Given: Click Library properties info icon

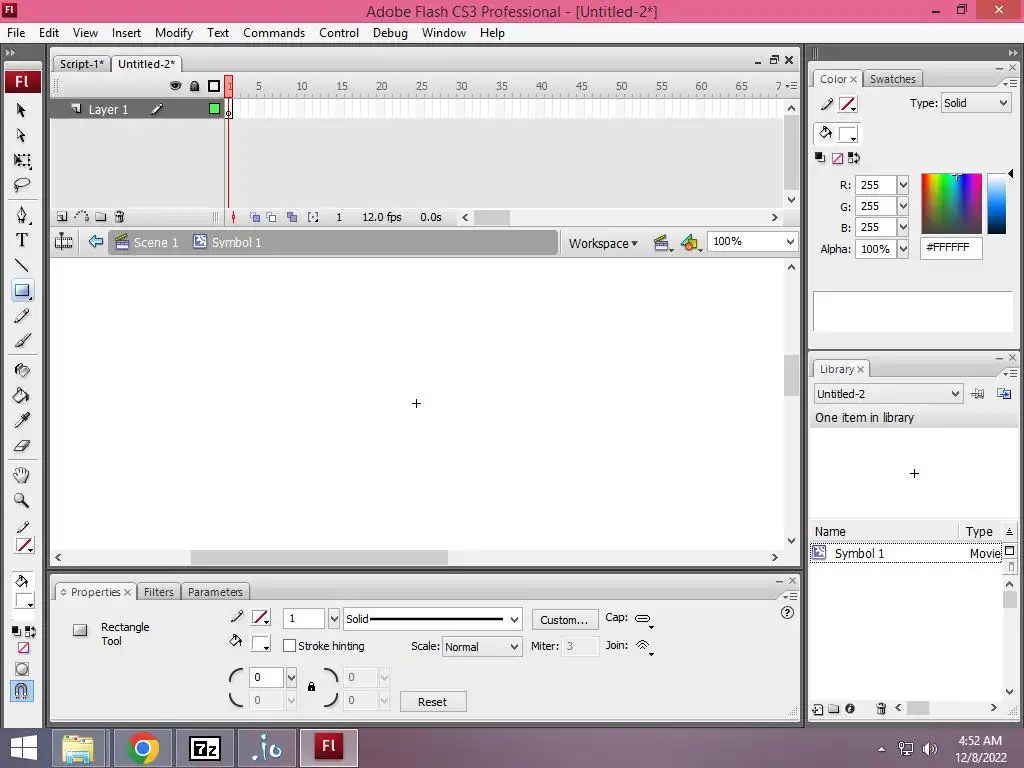Looking at the screenshot, I should pos(850,709).
